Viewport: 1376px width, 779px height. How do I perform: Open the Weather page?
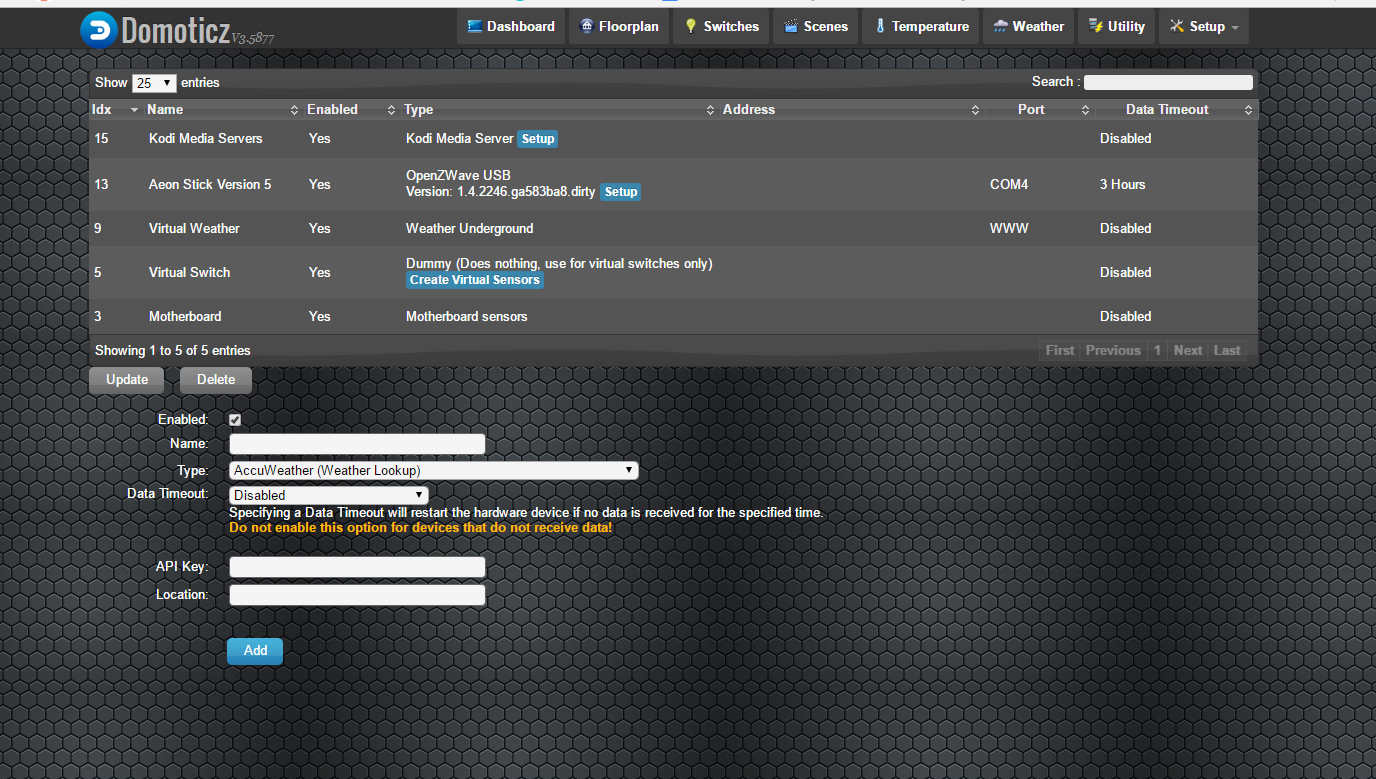pos(1028,27)
